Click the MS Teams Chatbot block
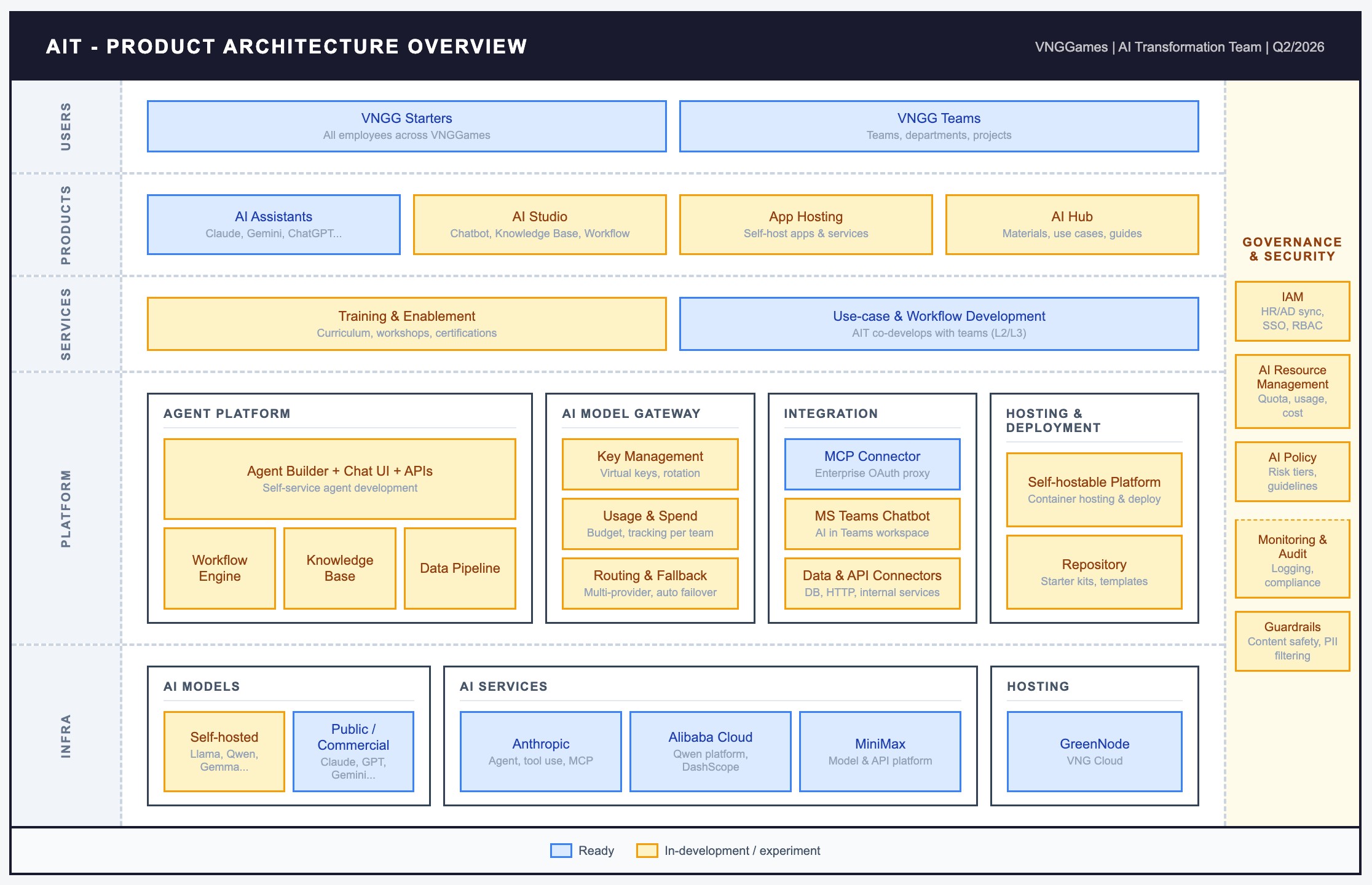This screenshot has height=885, width=1372. [872, 524]
